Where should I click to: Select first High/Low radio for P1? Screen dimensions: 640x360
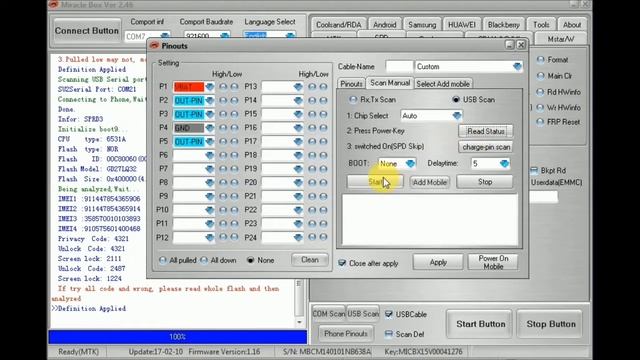(x=223, y=87)
